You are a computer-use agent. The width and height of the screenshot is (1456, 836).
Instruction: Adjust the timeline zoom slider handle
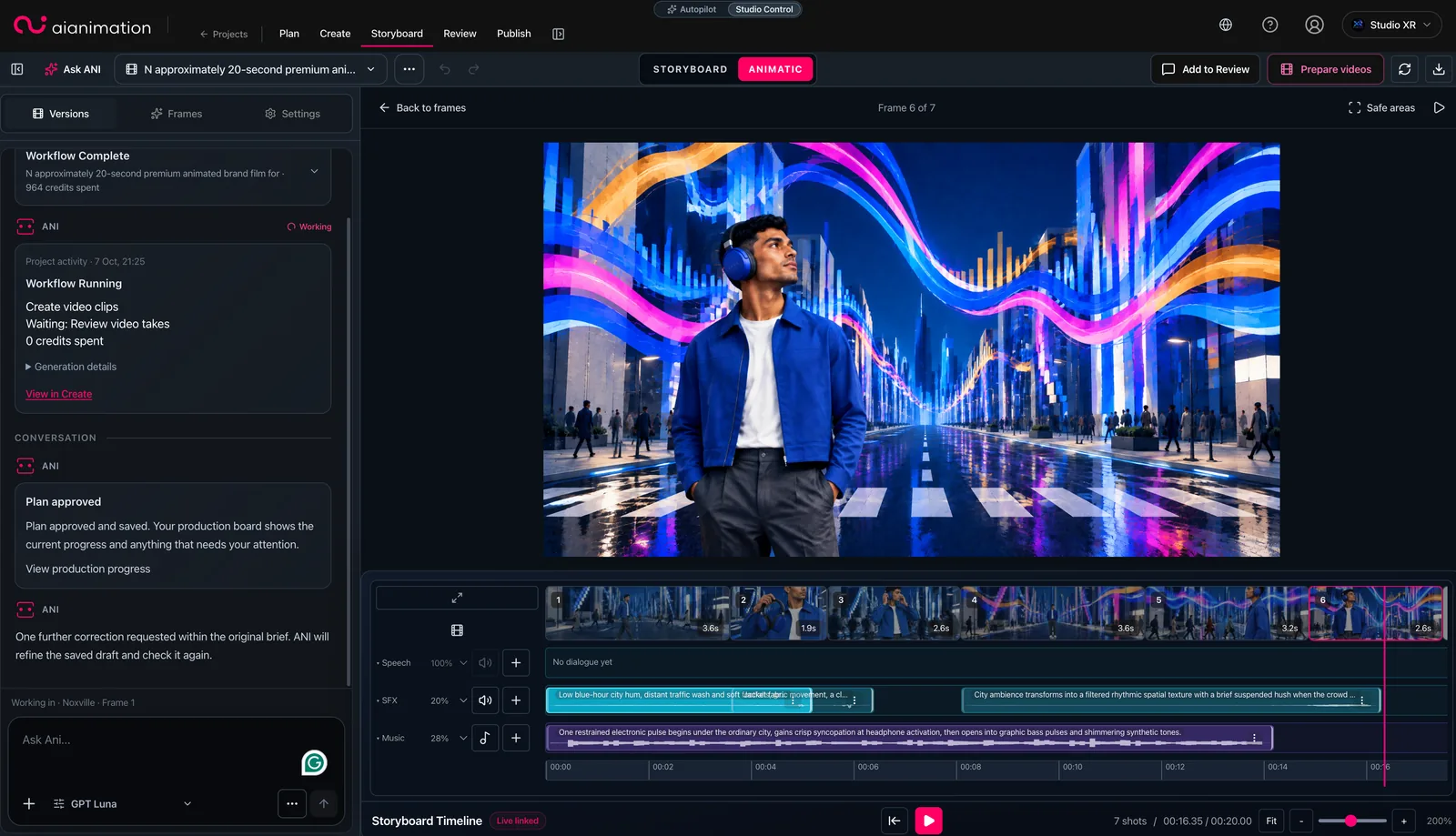(1351, 821)
